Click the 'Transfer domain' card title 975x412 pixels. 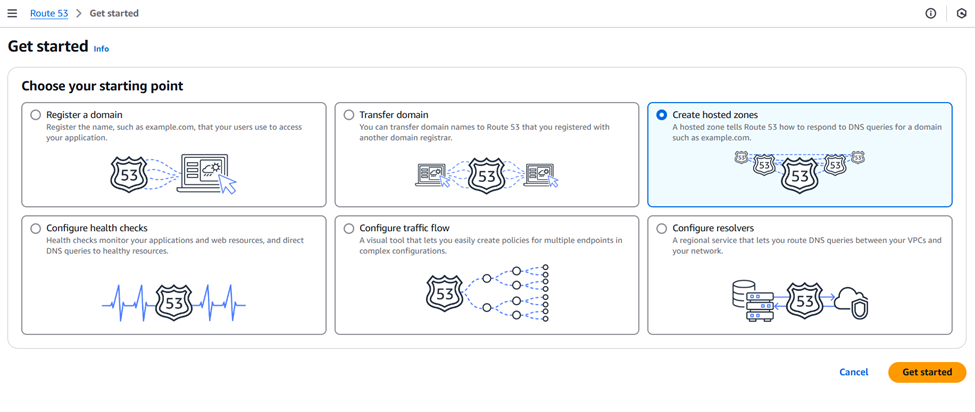pyautogui.click(x=394, y=115)
